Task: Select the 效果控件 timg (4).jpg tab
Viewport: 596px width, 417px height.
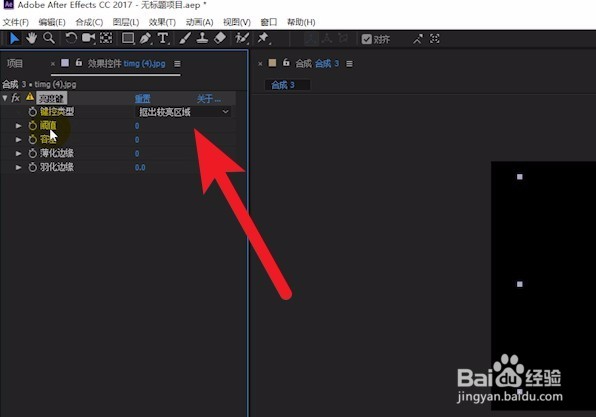Action: click(127, 63)
